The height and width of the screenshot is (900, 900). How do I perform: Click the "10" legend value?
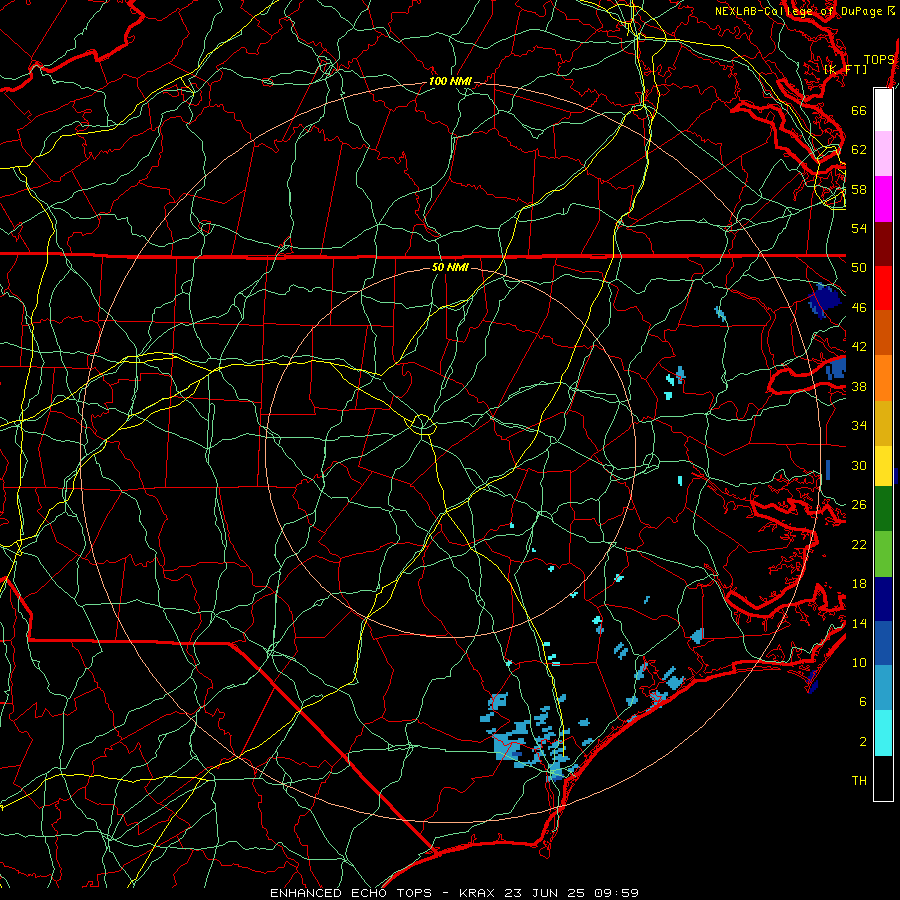point(859,663)
